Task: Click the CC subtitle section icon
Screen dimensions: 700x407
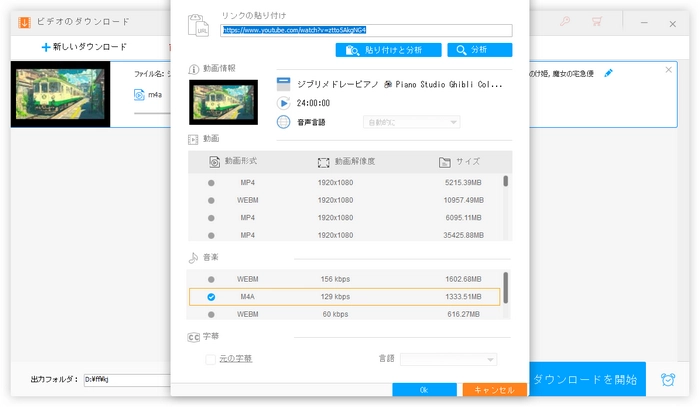Action: click(x=193, y=337)
